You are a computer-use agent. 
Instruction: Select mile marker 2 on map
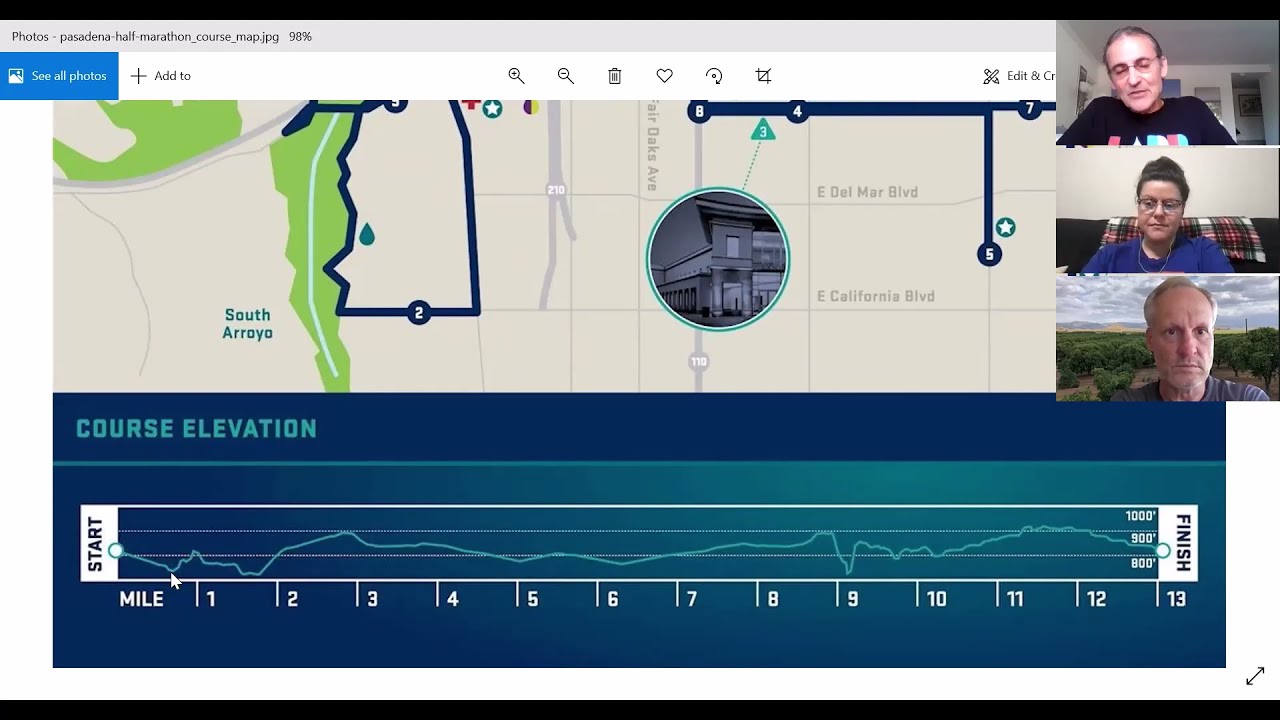coord(419,313)
